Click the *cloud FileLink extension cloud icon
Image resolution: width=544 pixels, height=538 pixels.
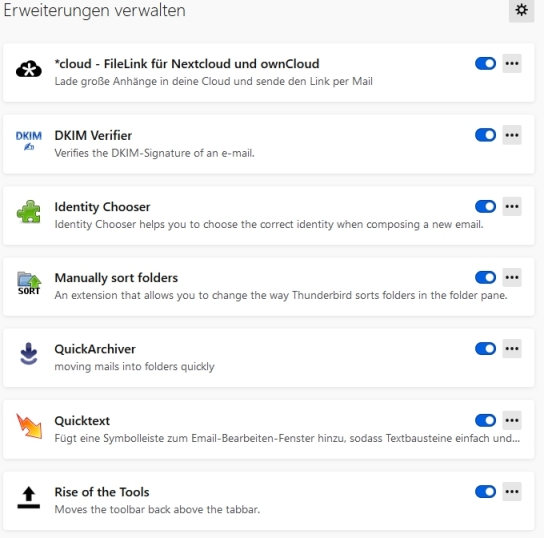click(29, 69)
